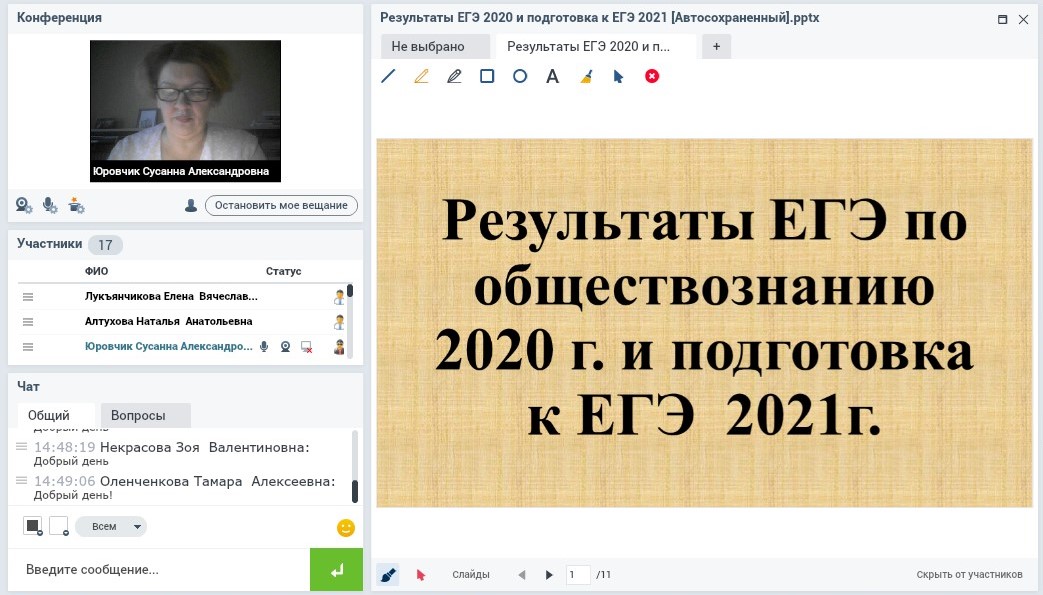
Task: Click the presentation slide title area
Action: point(704,323)
